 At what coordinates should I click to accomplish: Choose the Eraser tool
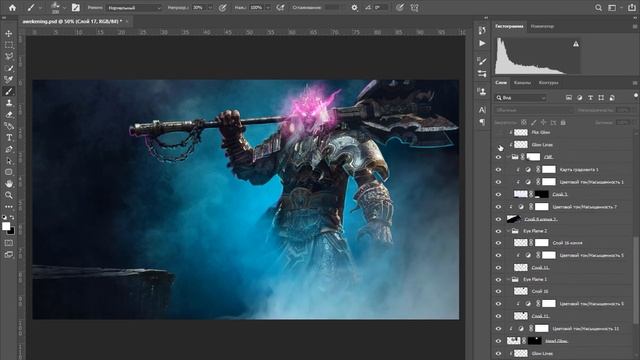(9, 115)
